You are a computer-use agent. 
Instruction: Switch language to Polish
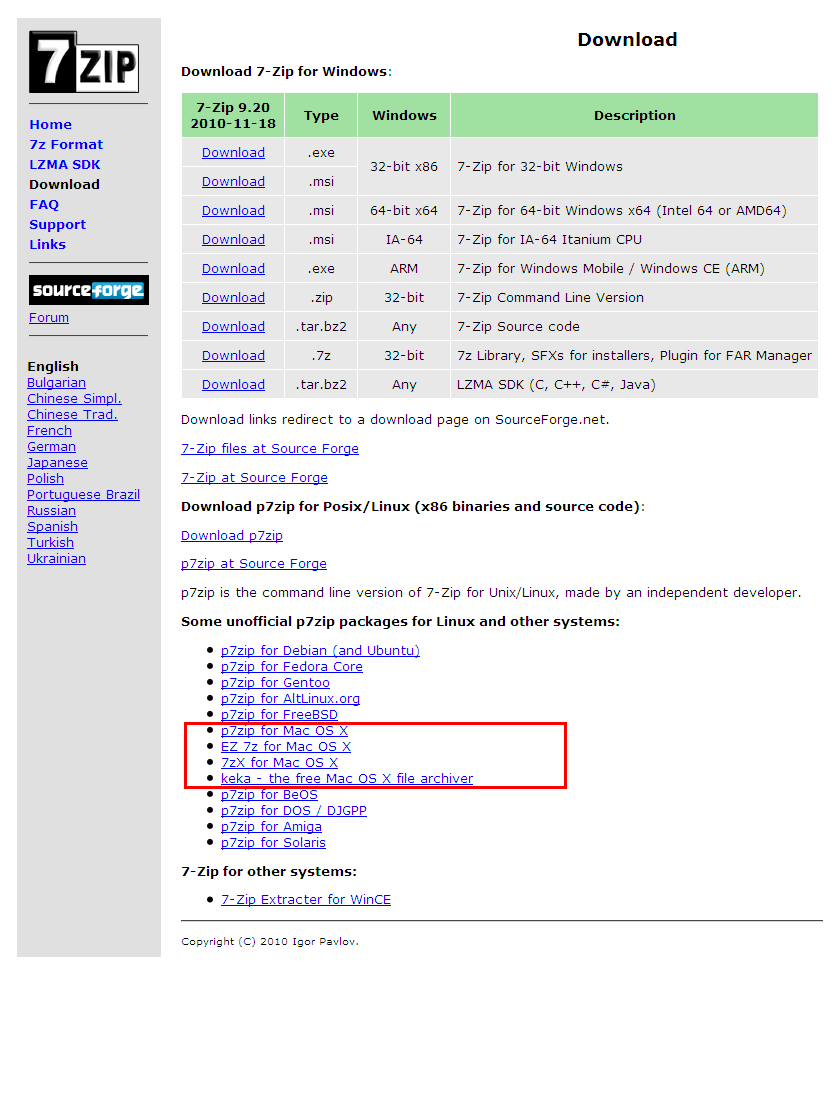tap(45, 479)
